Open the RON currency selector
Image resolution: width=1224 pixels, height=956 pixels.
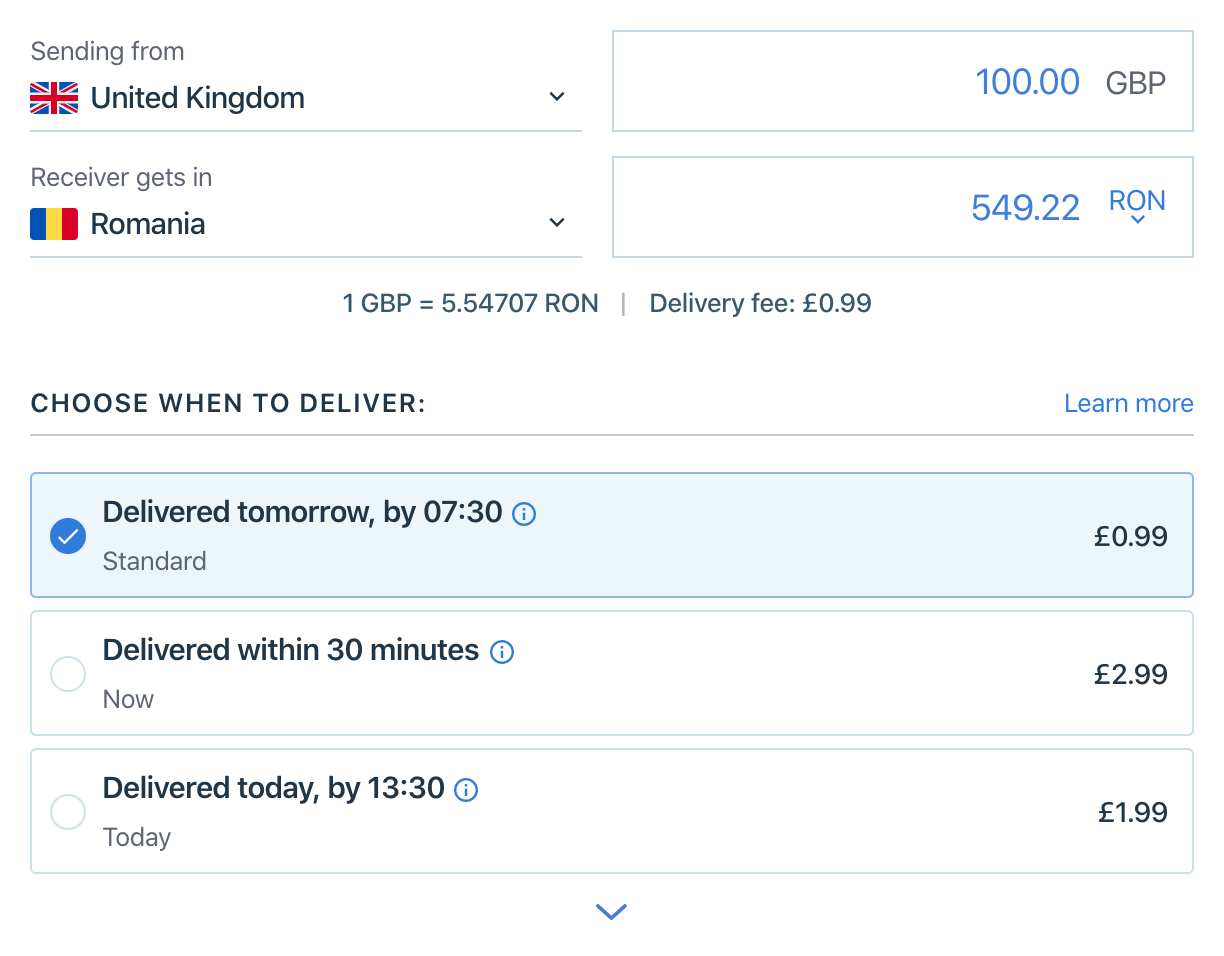pyautogui.click(x=1137, y=206)
